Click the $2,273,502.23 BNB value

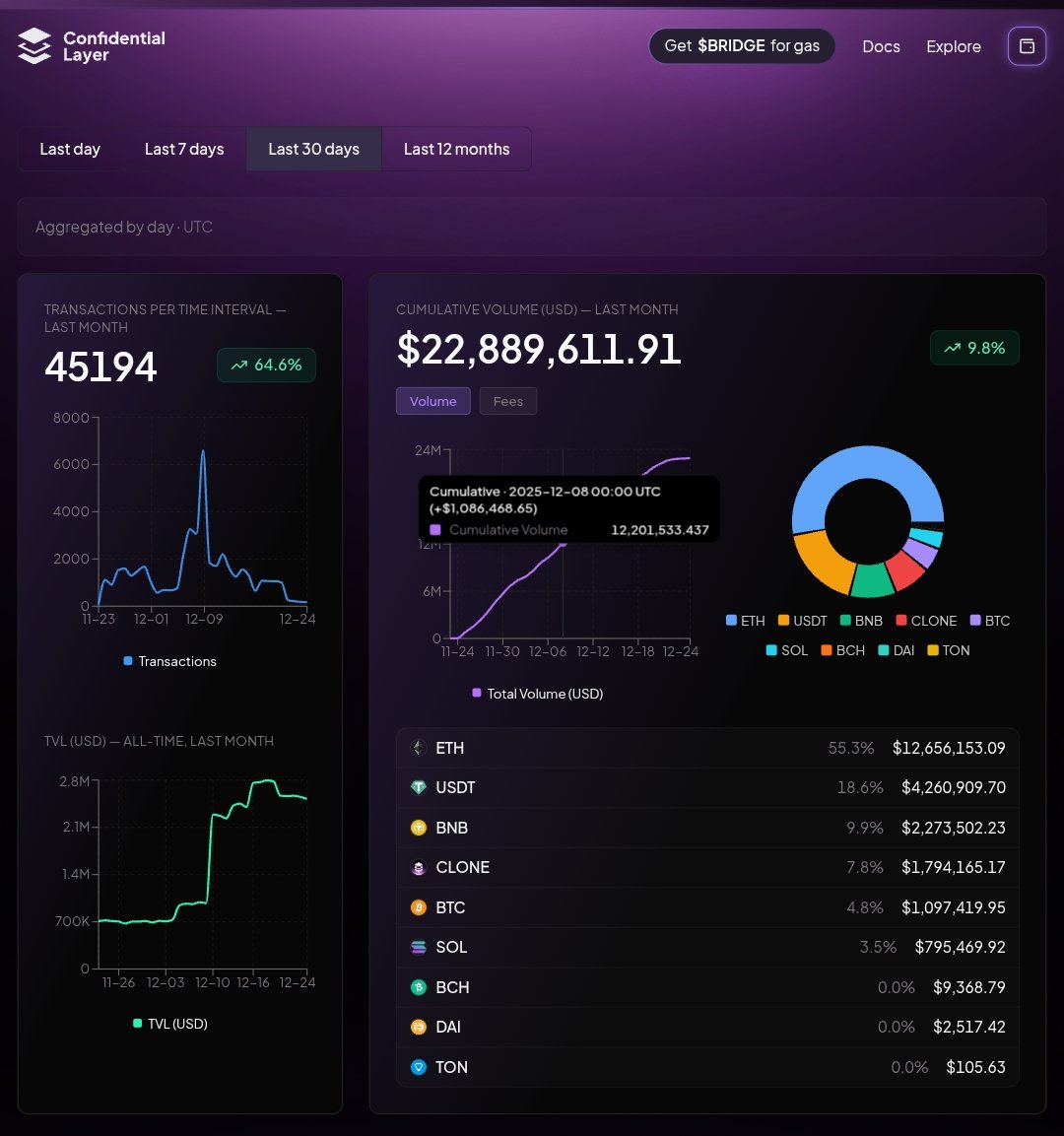click(954, 828)
